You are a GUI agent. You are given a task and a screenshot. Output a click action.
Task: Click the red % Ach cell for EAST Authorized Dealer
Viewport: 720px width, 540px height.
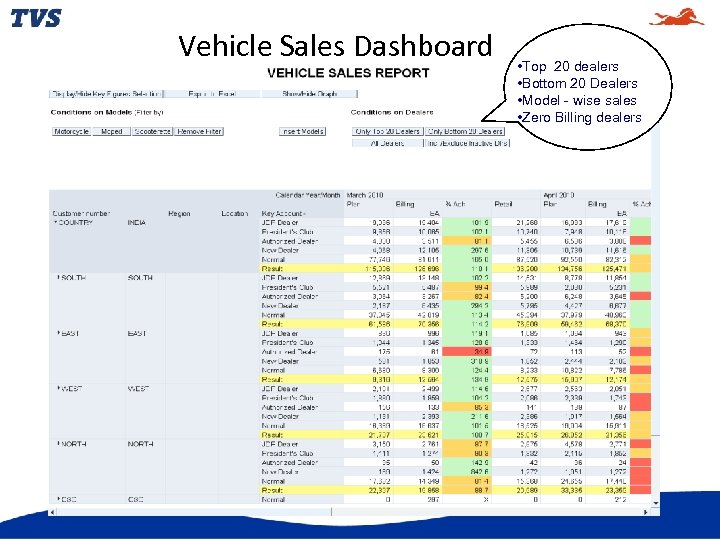point(467,352)
